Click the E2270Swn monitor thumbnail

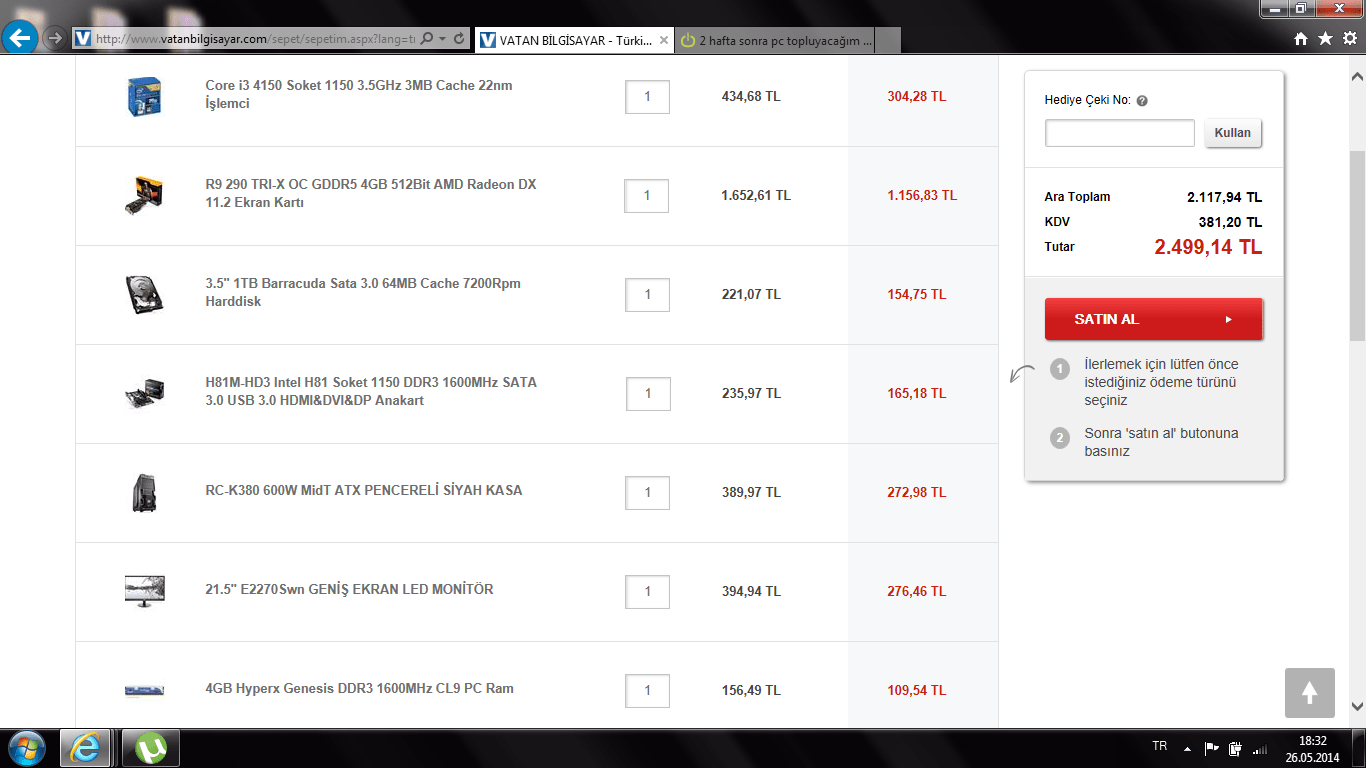[144, 591]
